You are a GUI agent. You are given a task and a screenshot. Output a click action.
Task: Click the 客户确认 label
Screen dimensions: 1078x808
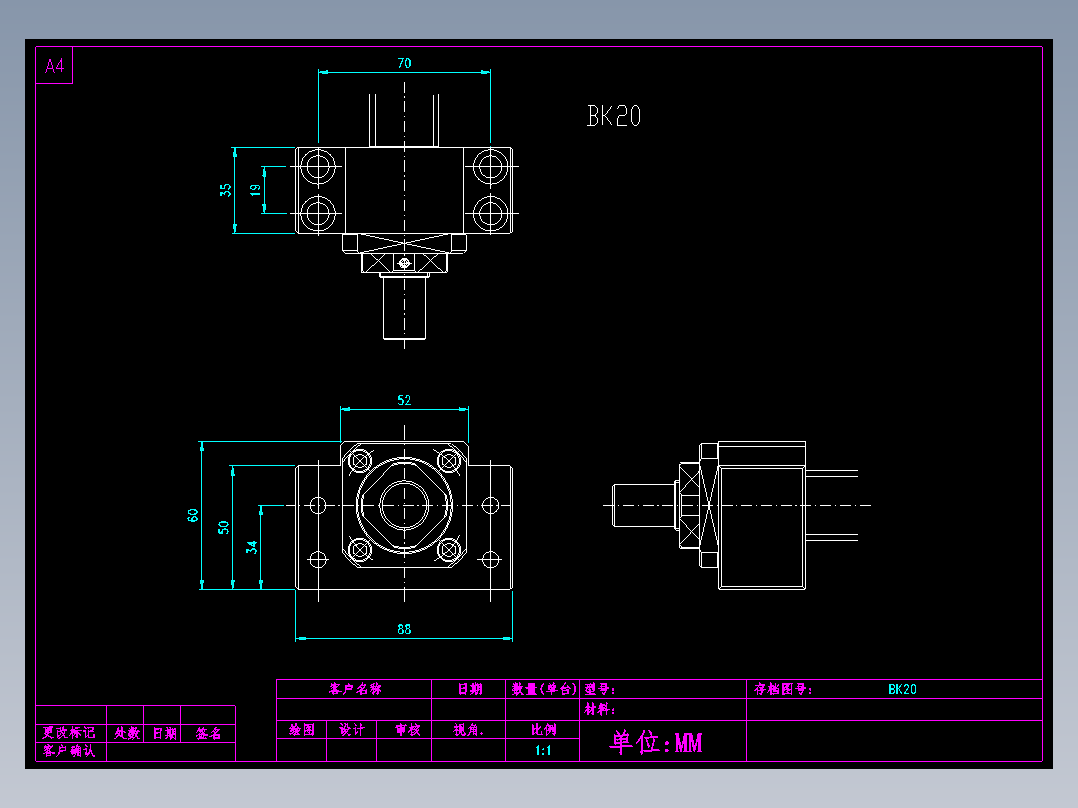click(69, 751)
